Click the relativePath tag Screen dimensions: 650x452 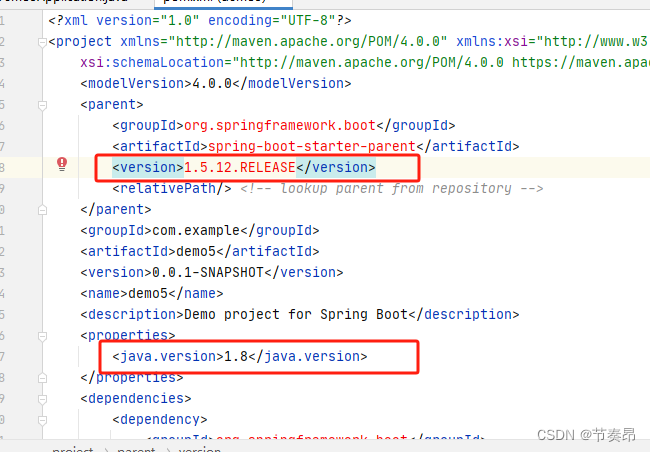(172, 188)
